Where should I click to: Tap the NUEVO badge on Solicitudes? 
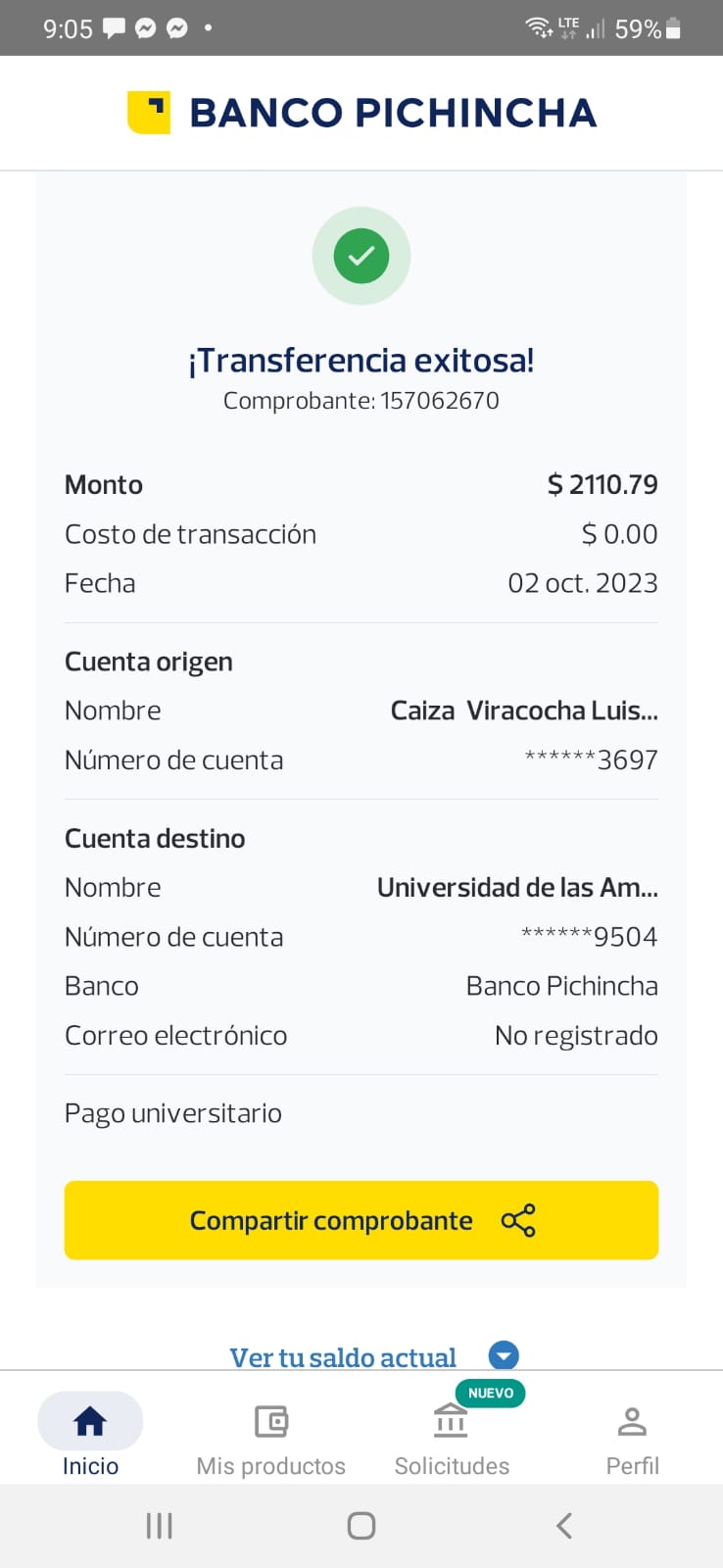tap(491, 1393)
